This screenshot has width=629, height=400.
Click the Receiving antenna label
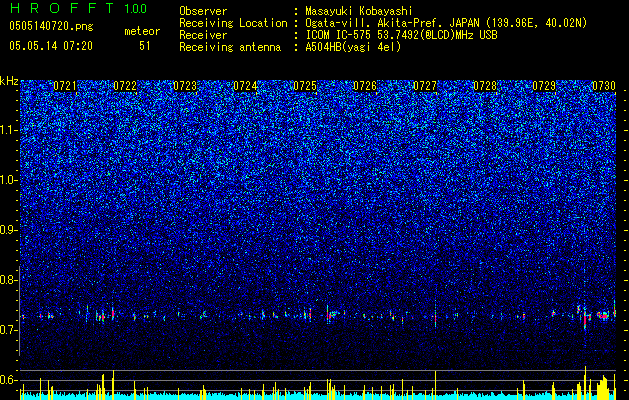pyautogui.click(x=230, y=47)
